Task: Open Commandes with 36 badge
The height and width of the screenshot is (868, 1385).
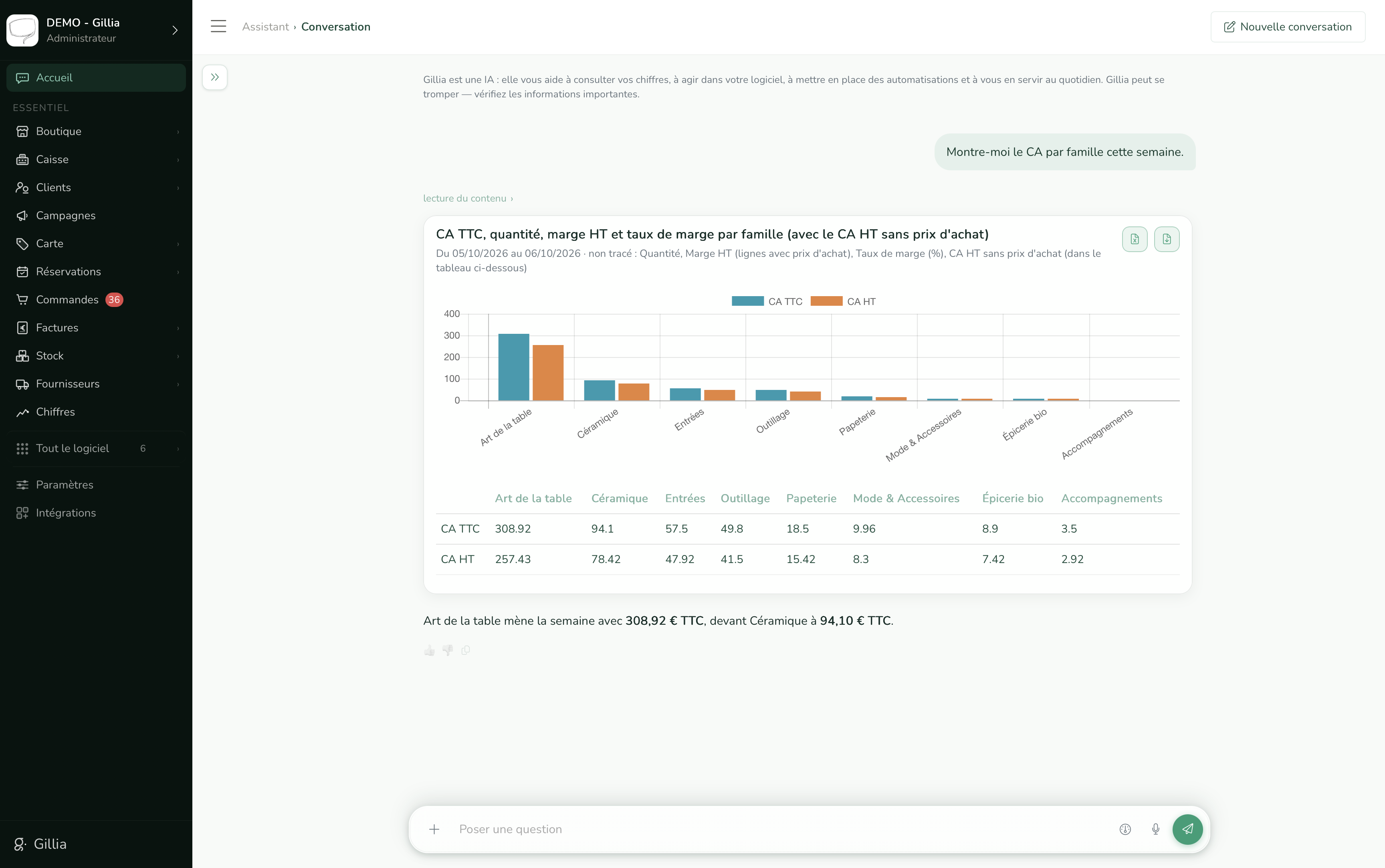Action: 96,300
